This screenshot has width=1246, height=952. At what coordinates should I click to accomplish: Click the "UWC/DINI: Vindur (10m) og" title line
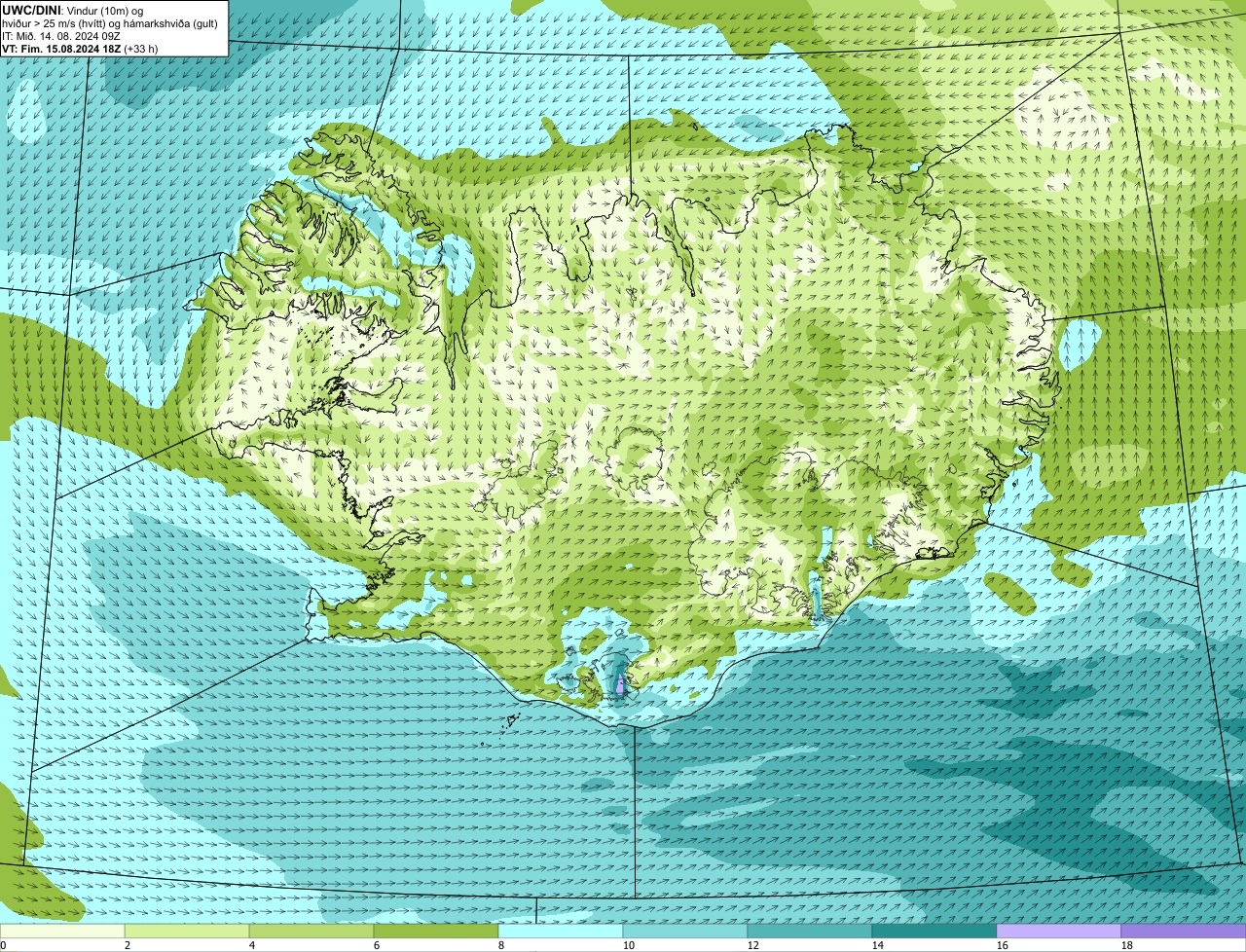pos(72,10)
